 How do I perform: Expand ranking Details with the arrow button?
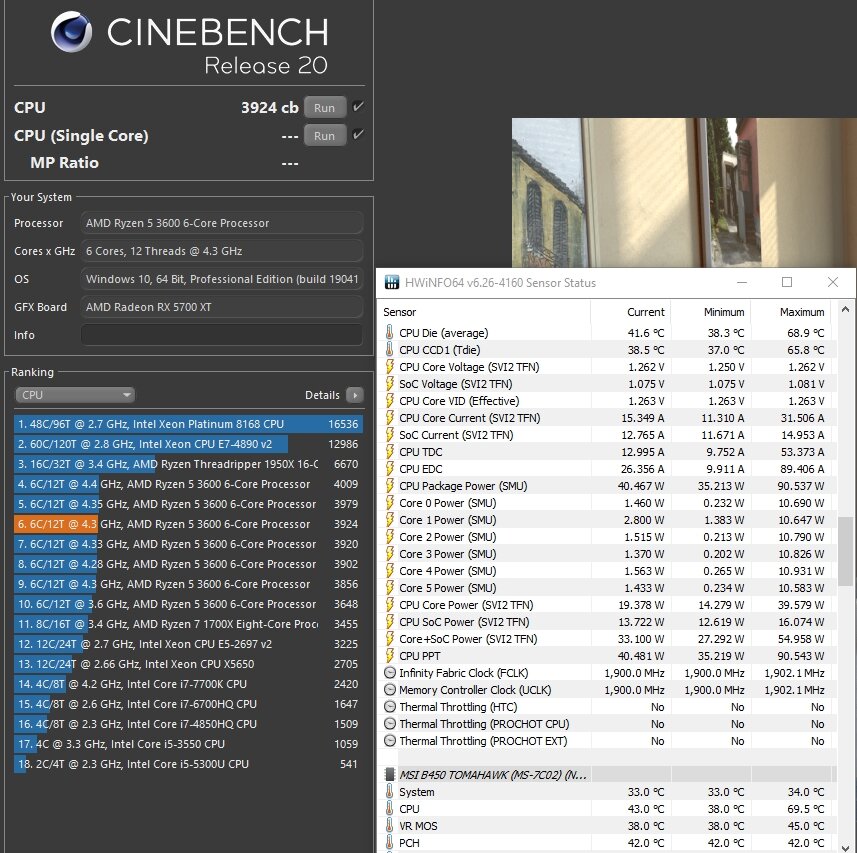[x=355, y=395]
